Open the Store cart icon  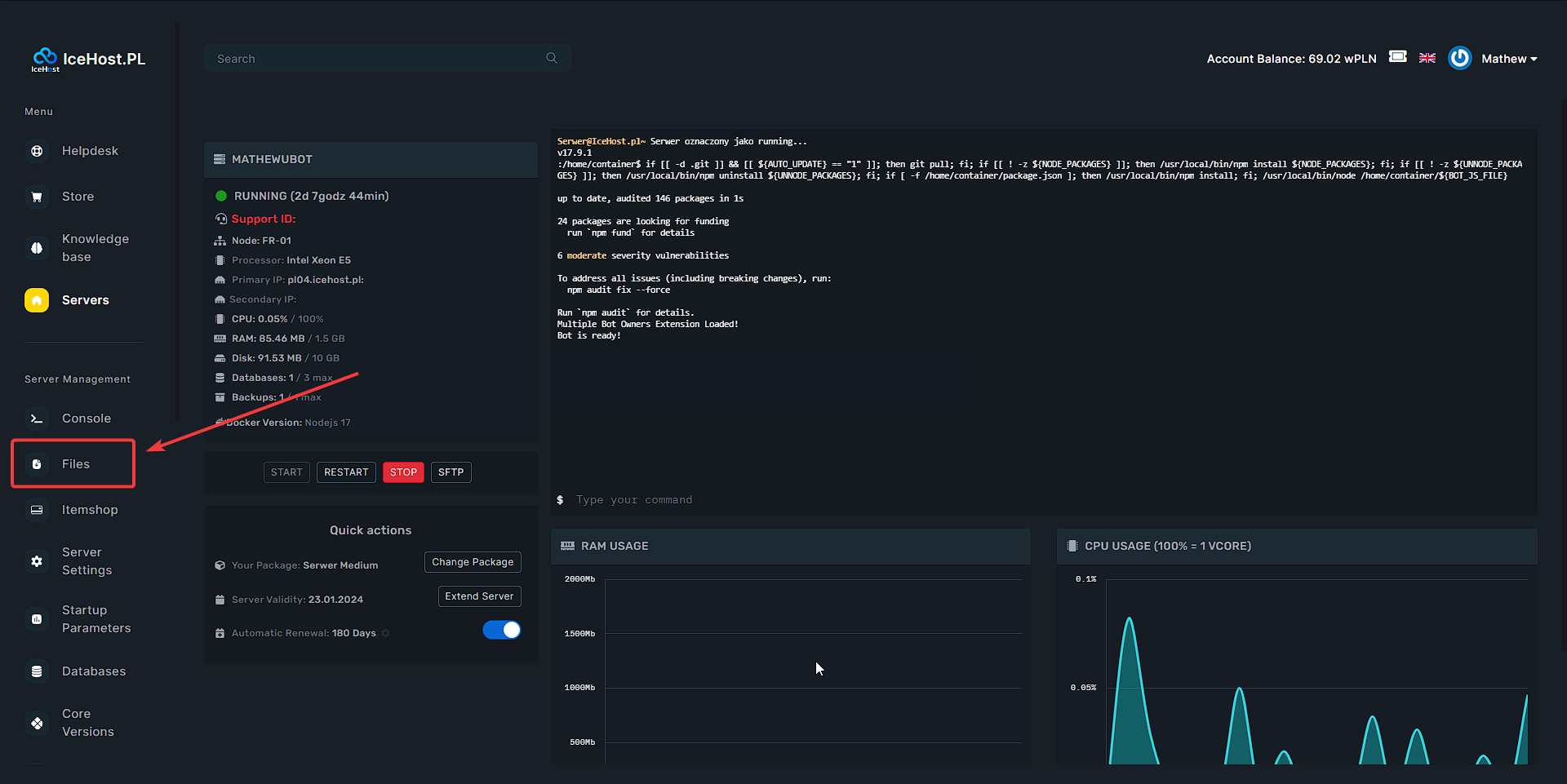pyautogui.click(x=37, y=197)
